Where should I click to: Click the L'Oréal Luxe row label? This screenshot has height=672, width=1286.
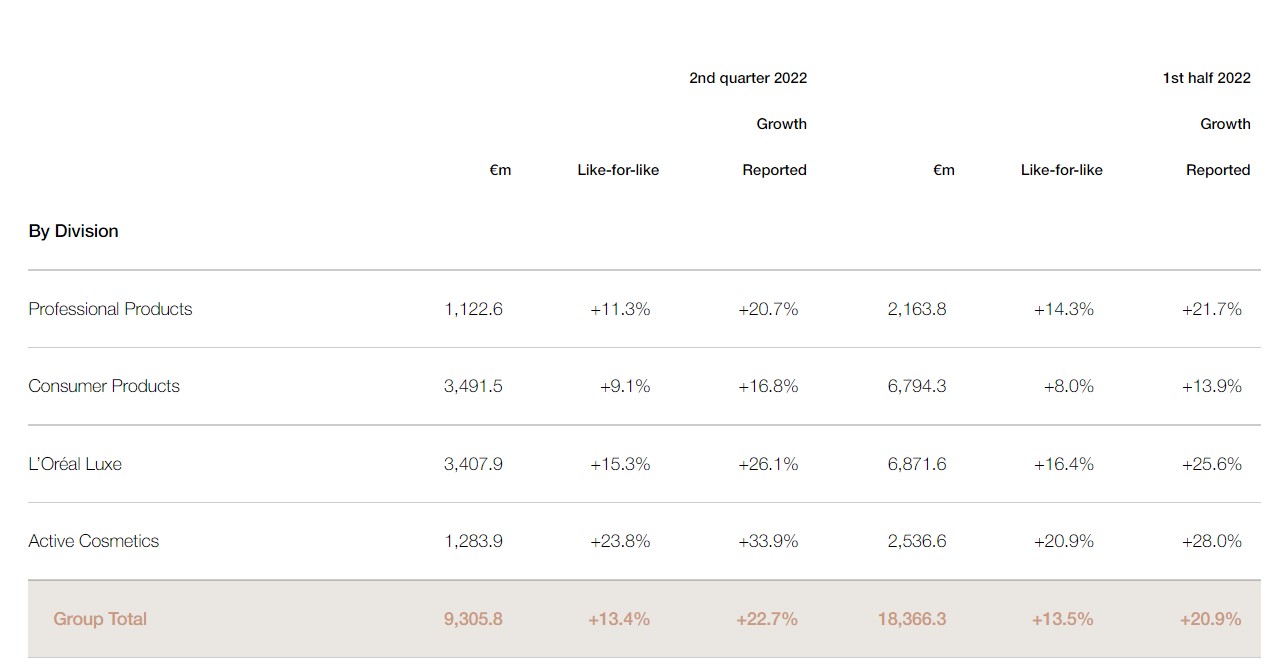pos(75,464)
